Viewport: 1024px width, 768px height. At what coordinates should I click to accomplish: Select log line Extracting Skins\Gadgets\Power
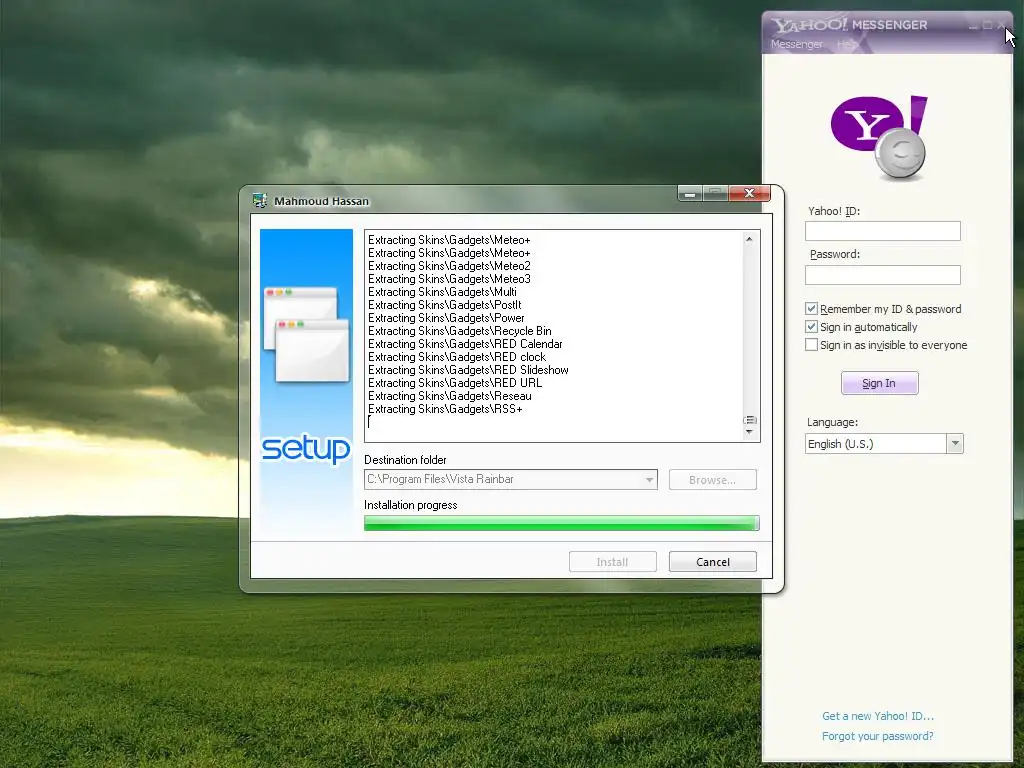446,318
